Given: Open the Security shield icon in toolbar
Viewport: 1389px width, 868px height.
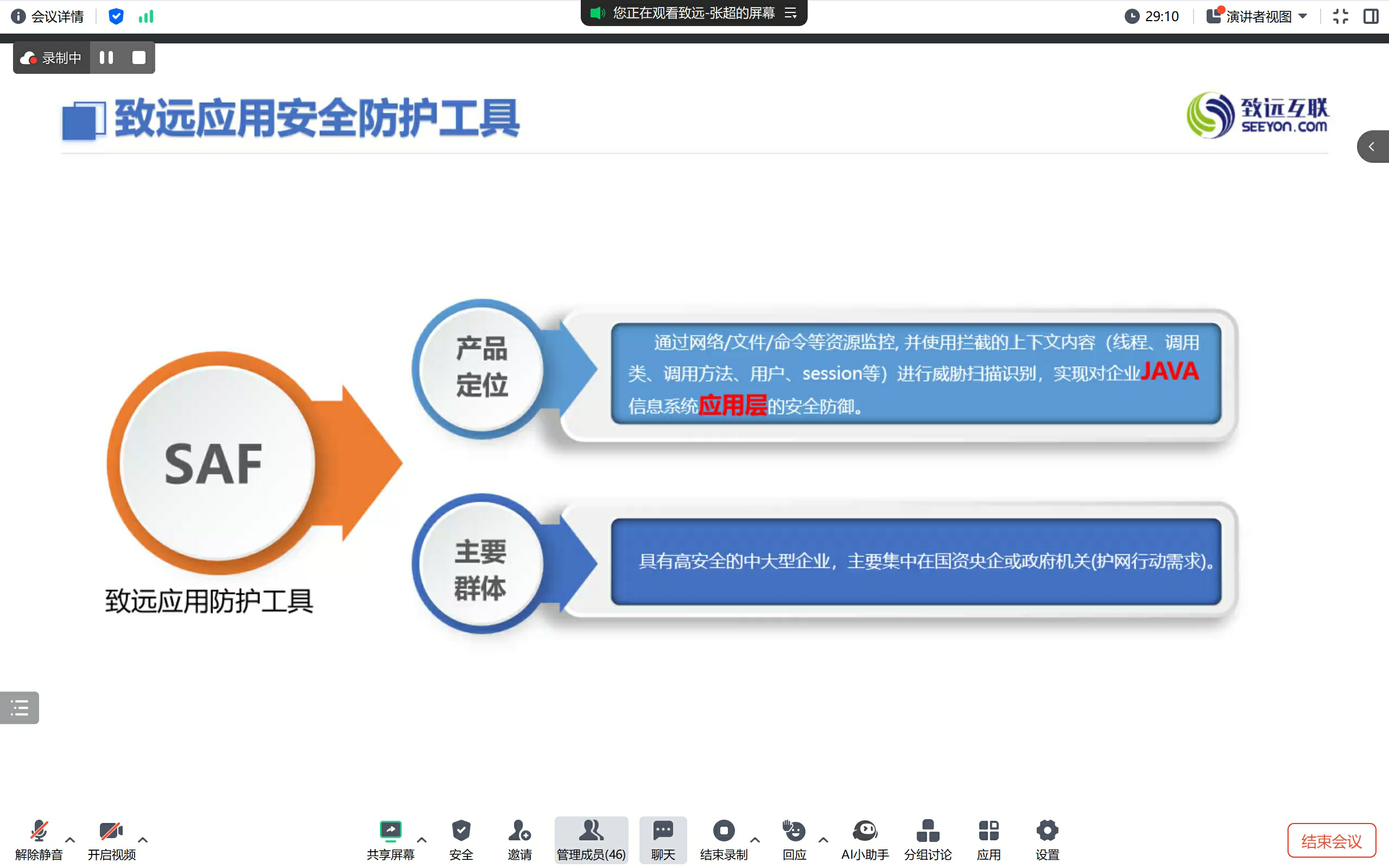Looking at the screenshot, I should (x=460, y=839).
